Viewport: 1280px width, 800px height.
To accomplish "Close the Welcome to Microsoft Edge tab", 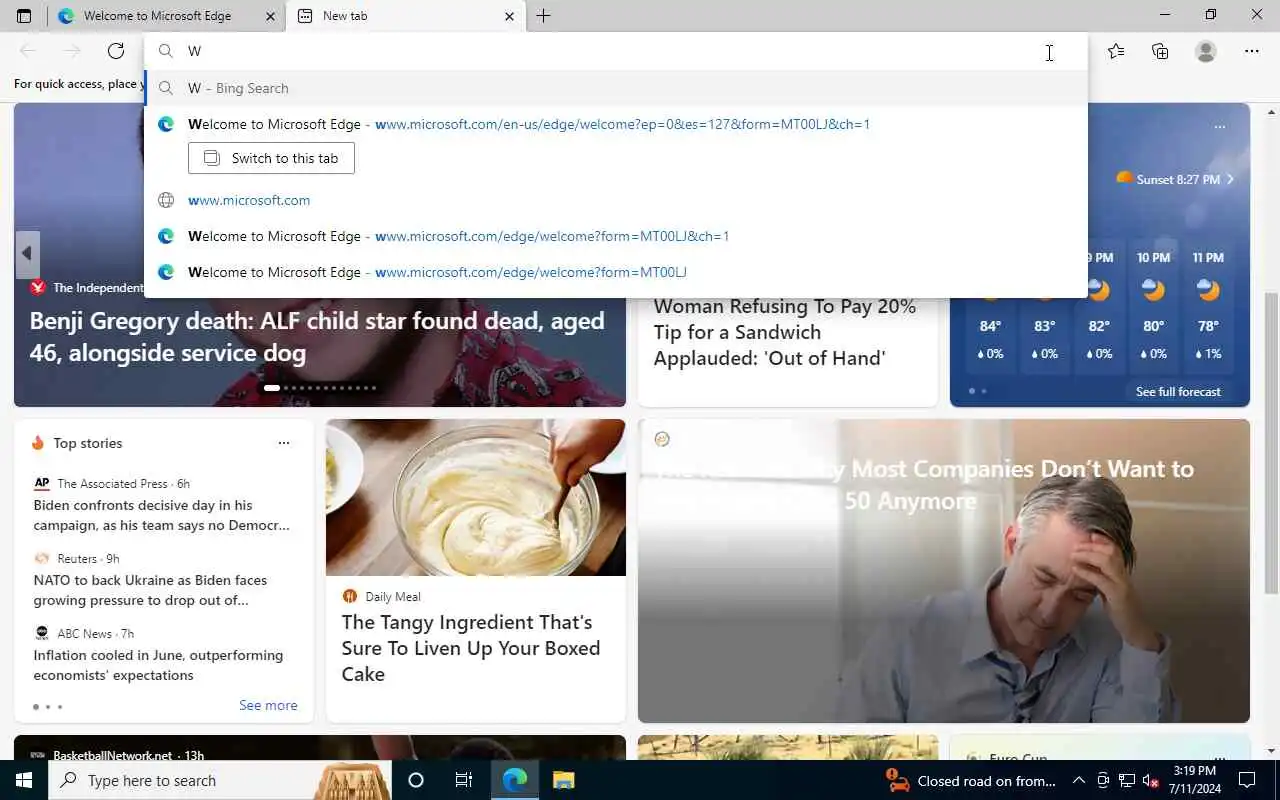I will [x=270, y=16].
